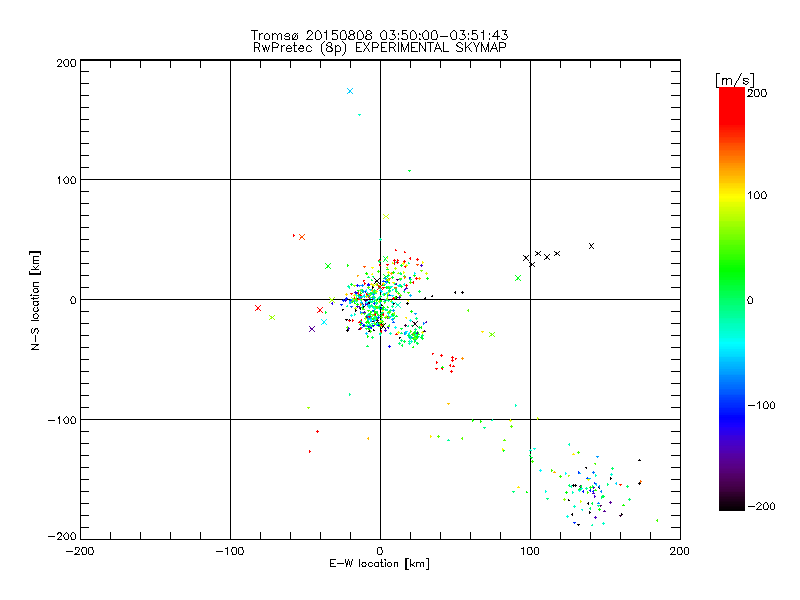The image size is (800, 600).
Task: Click the colorbar '200' top tick label
Action: [x=757, y=93]
